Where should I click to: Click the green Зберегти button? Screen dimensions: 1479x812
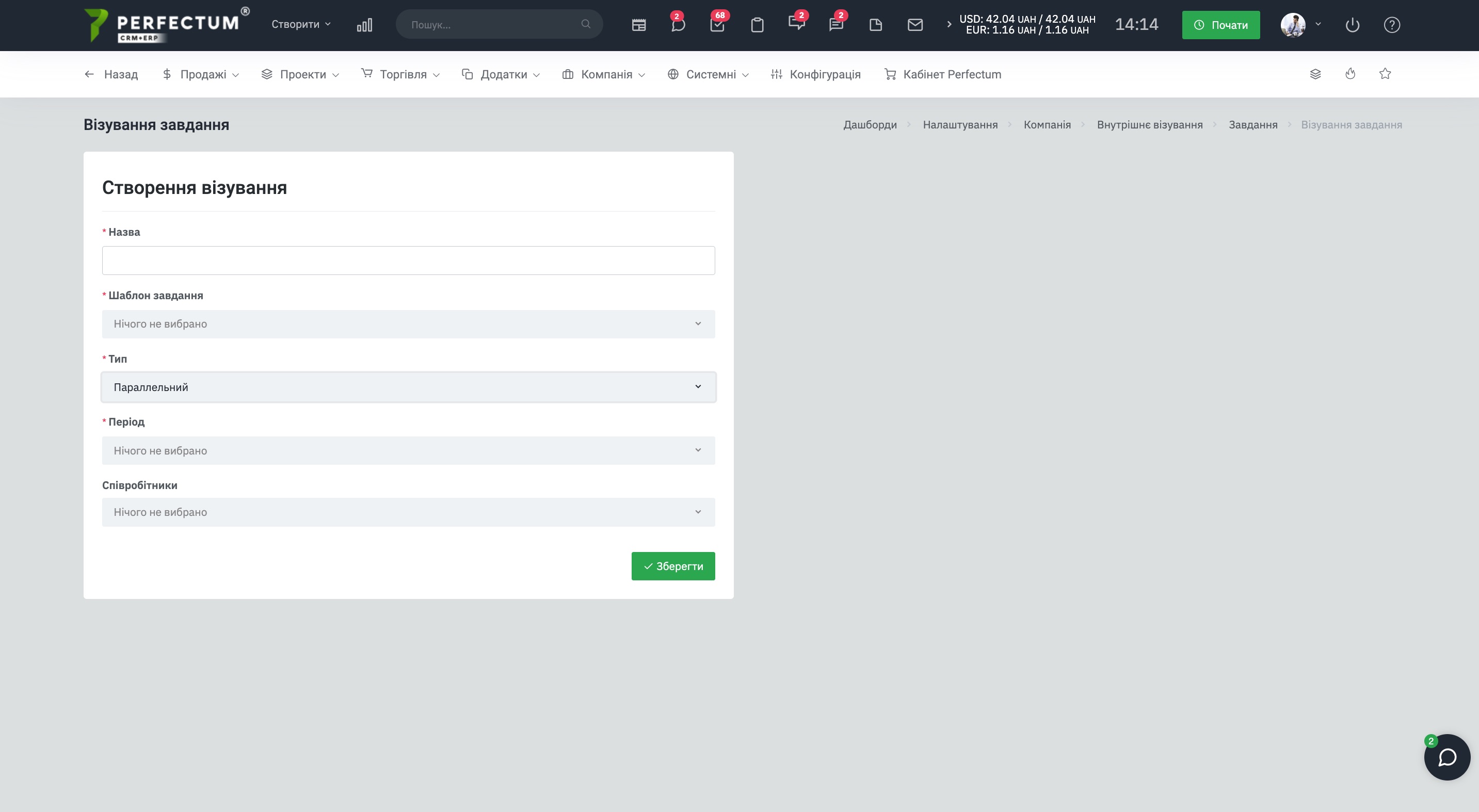coord(673,566)
